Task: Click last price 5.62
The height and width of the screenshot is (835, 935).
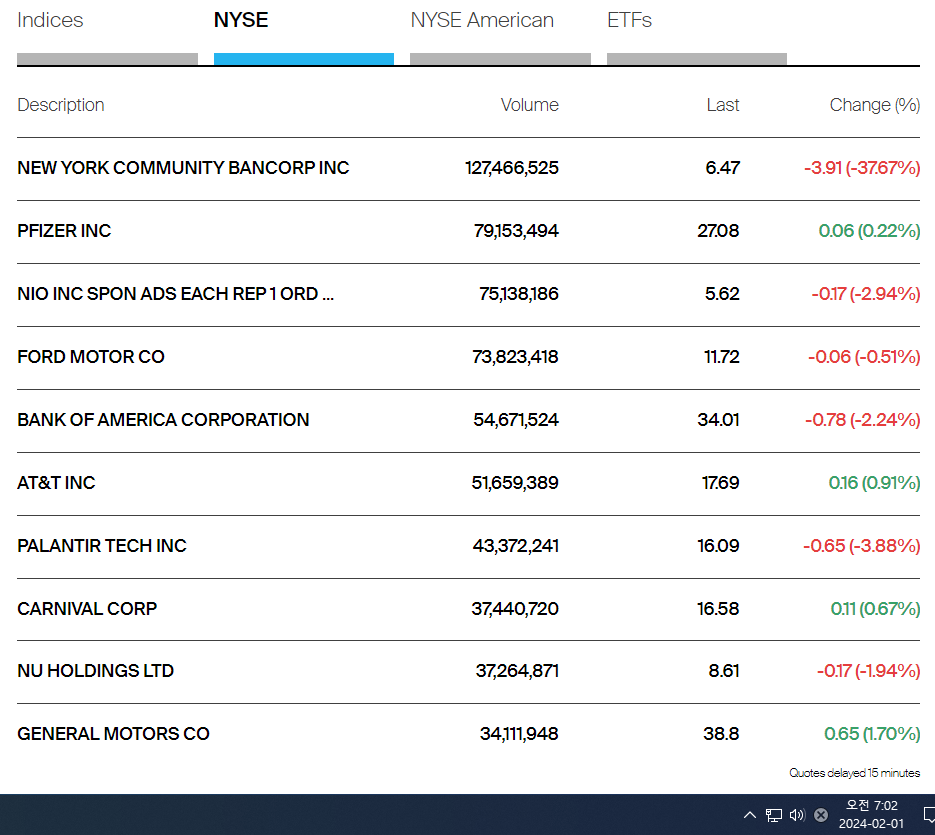Action: point(722,294)
